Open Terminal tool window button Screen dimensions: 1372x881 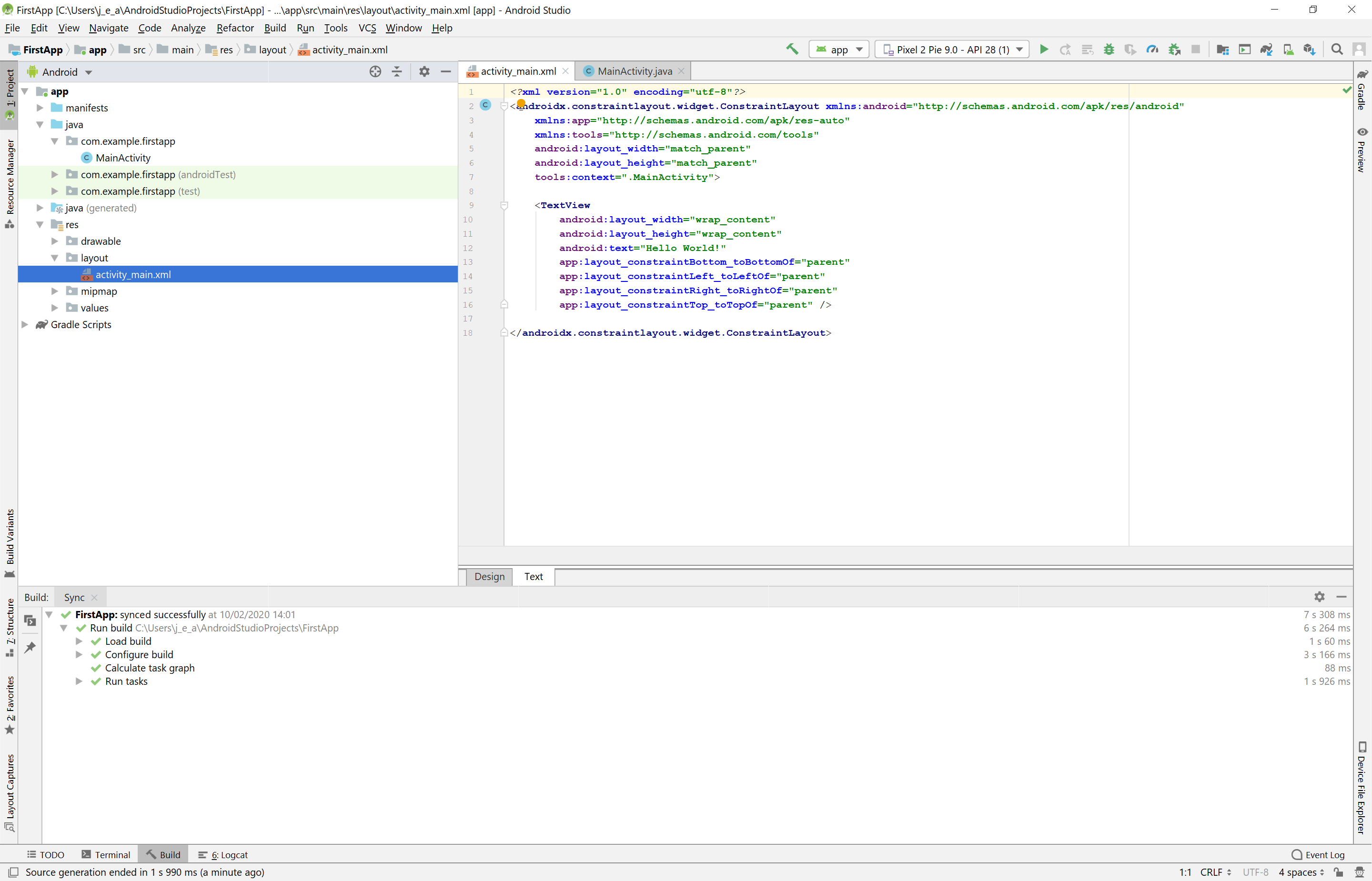106,855
